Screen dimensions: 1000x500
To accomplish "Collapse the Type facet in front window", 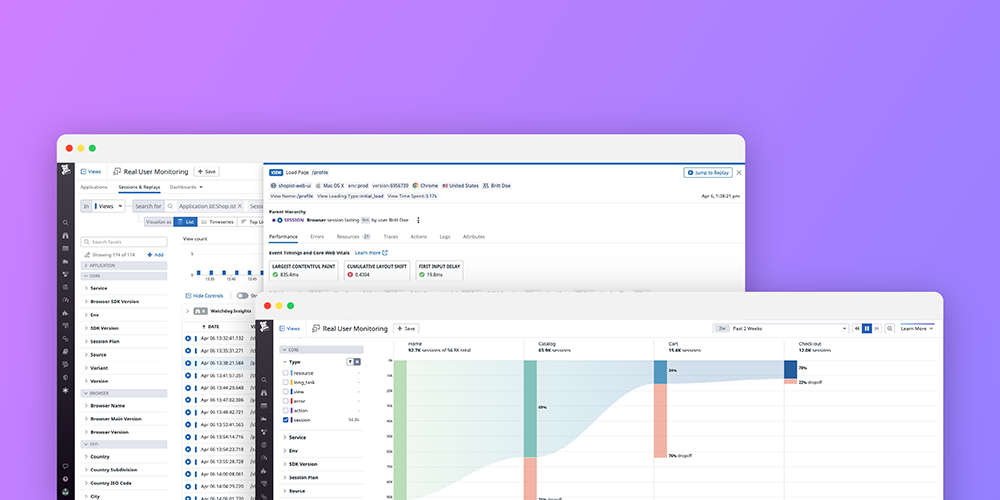I will [284, 362].
